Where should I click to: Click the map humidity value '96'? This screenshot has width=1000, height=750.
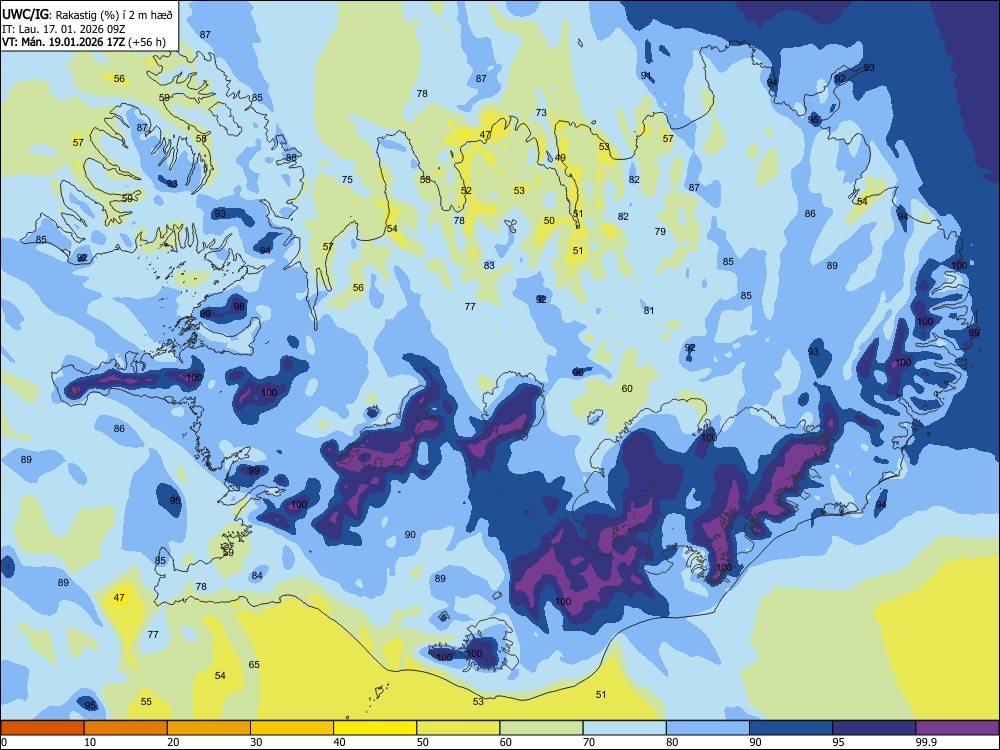(x=578, y=372)
